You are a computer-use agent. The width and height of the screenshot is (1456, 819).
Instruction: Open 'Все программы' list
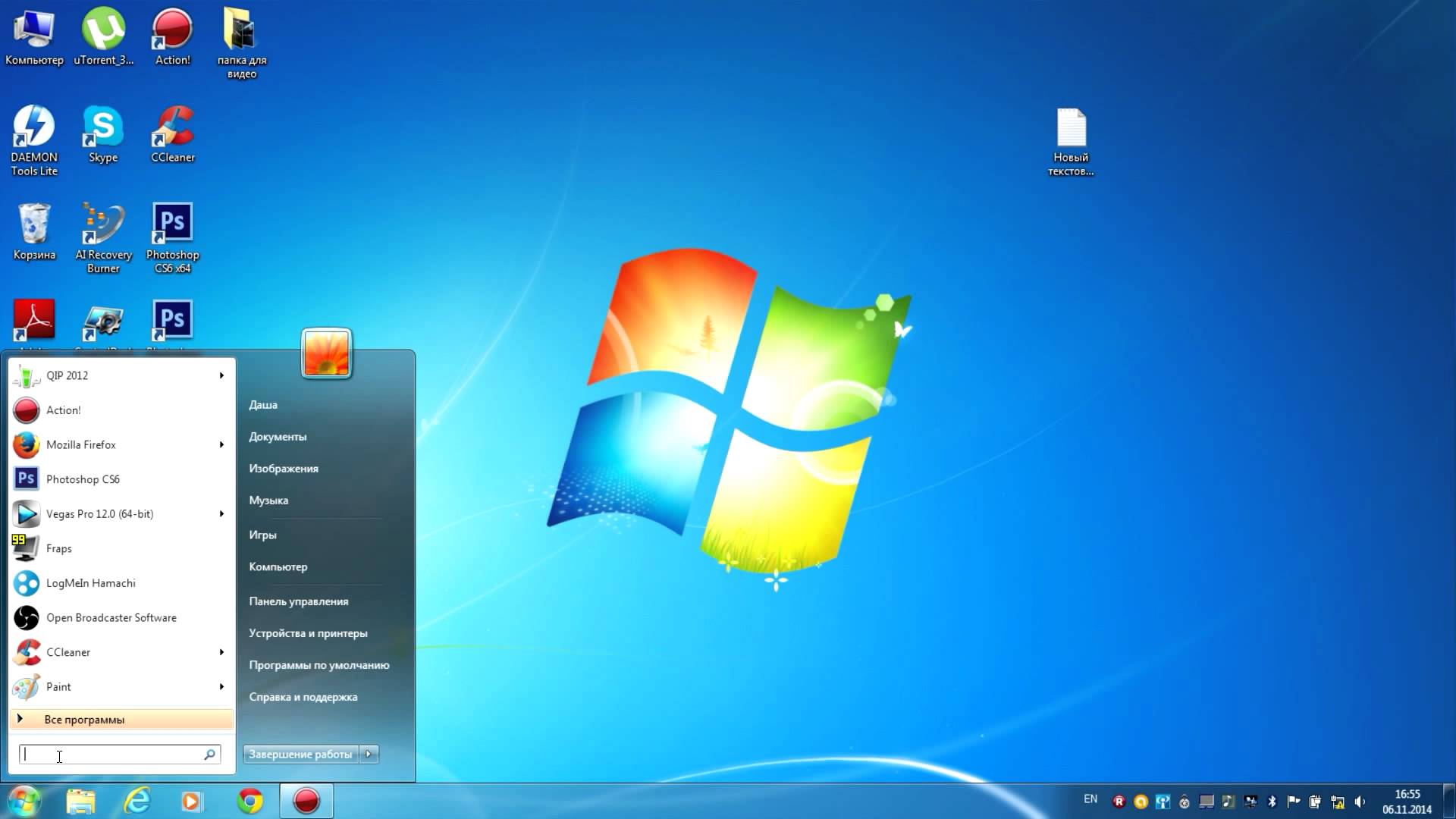pyautogui.click(x=121, y=720)
